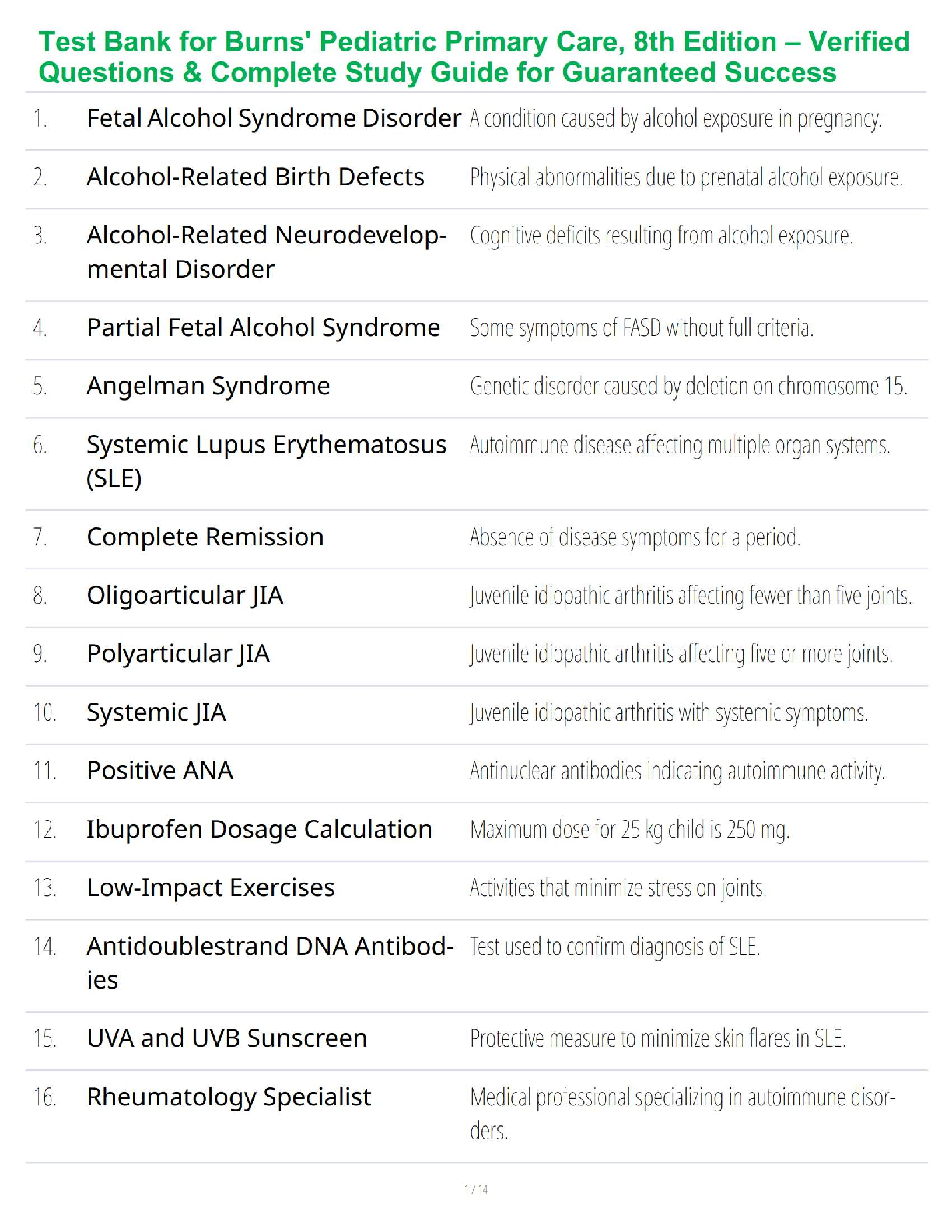Viewport: 952px width, 1232px height.
Task: Click the Partial Fetal Alcohol Syndrome term
Action: (x=263, y=328)
